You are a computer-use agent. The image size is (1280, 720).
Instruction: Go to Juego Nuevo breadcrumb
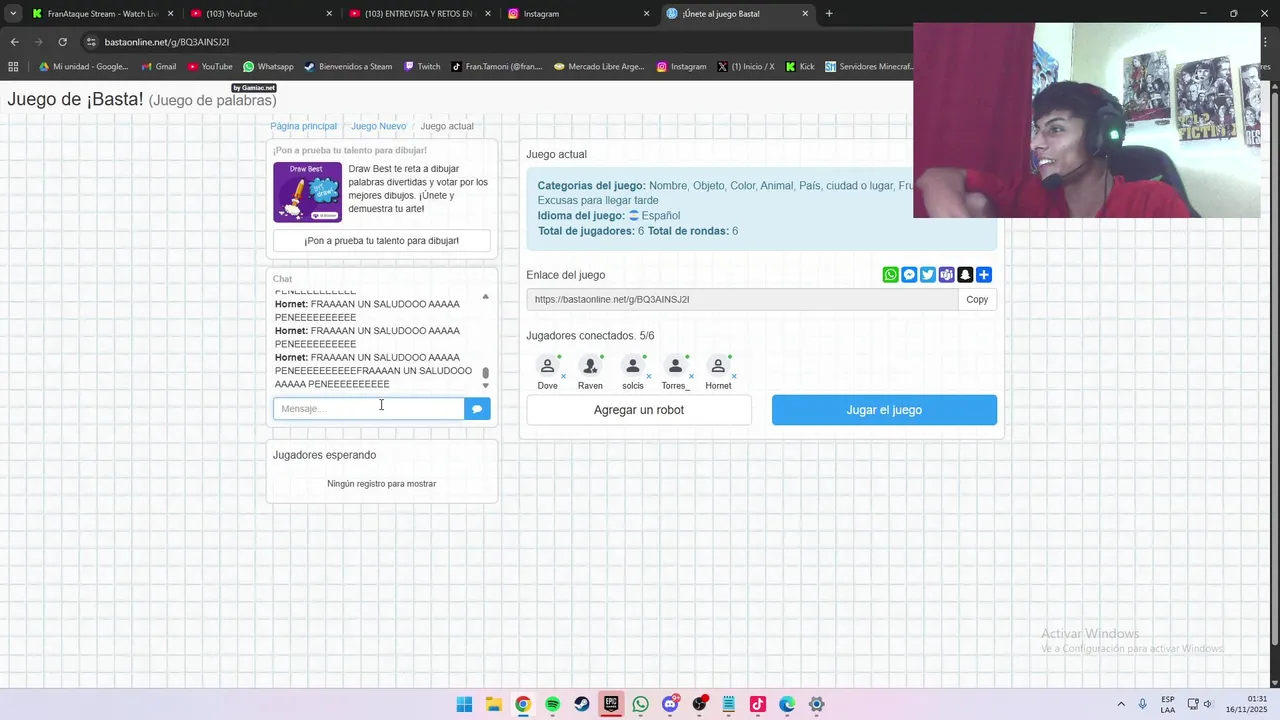coord(378,126)
